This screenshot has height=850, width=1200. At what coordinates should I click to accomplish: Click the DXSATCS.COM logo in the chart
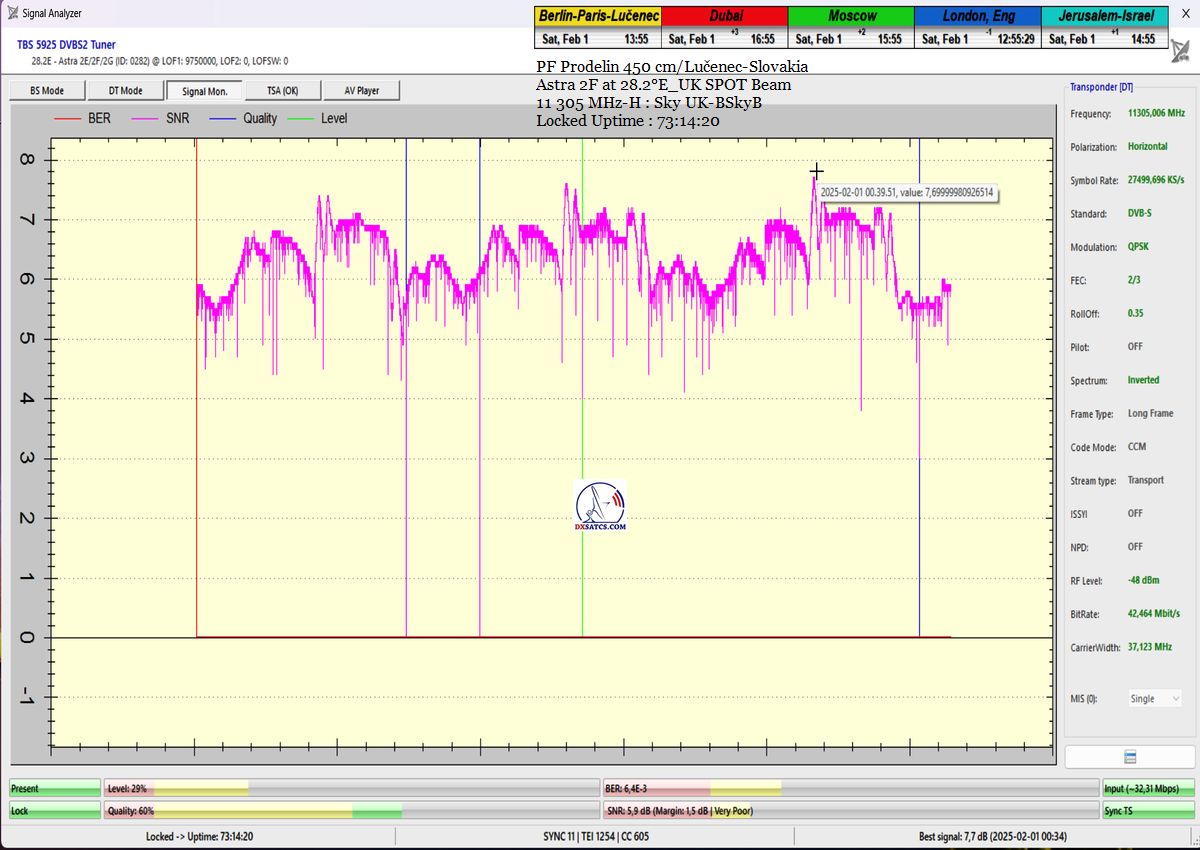click(600, 507)
